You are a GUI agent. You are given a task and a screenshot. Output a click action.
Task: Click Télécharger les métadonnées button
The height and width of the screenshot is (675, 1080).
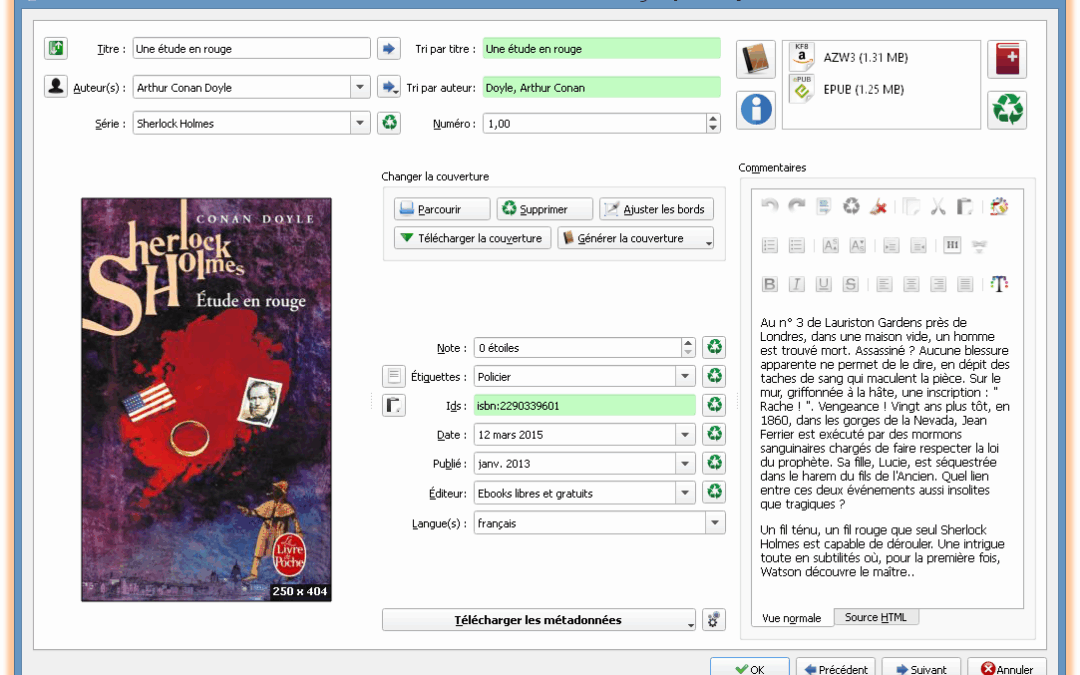(538, 619)
